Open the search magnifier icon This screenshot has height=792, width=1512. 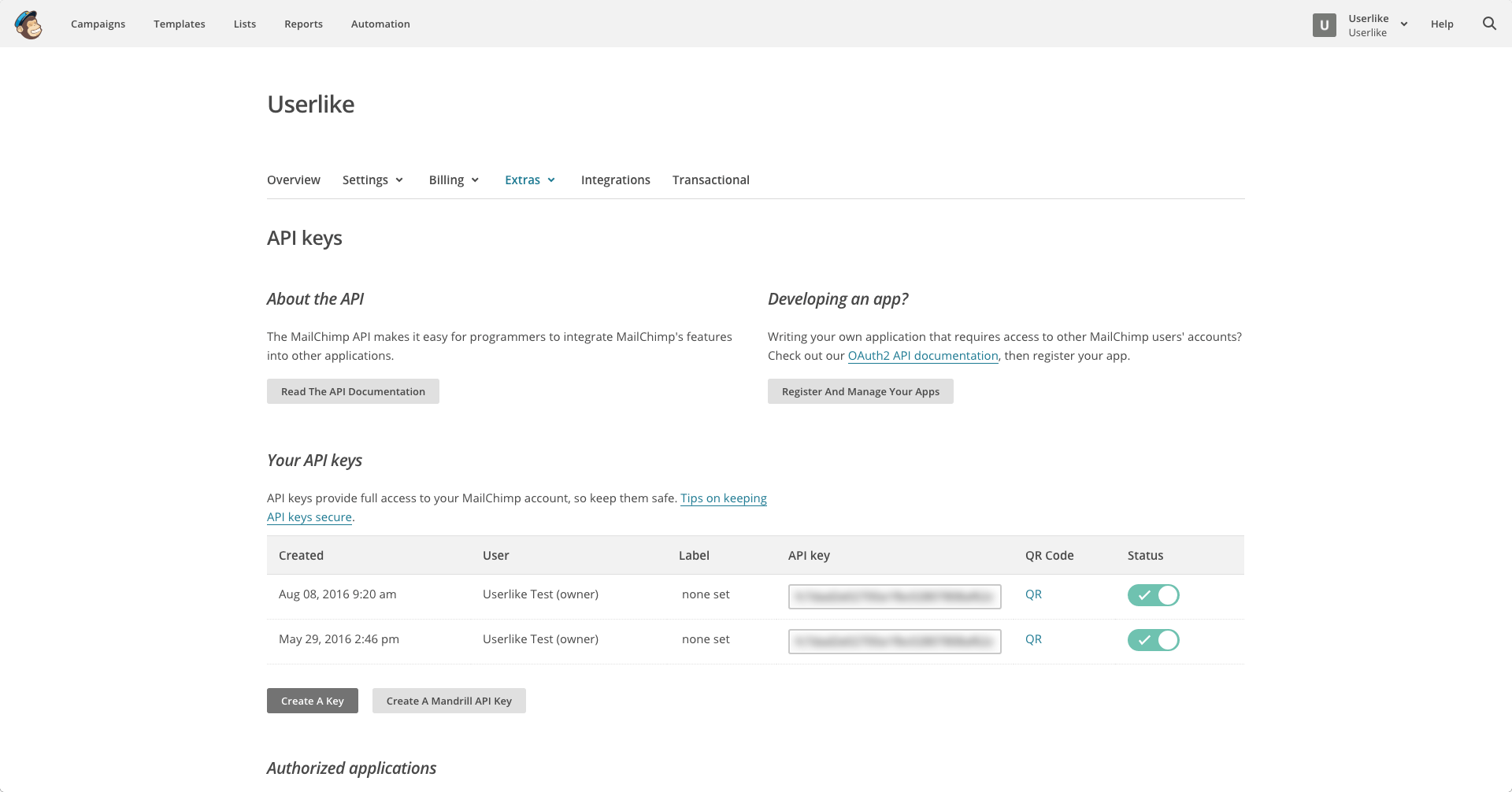(1489, 24)
